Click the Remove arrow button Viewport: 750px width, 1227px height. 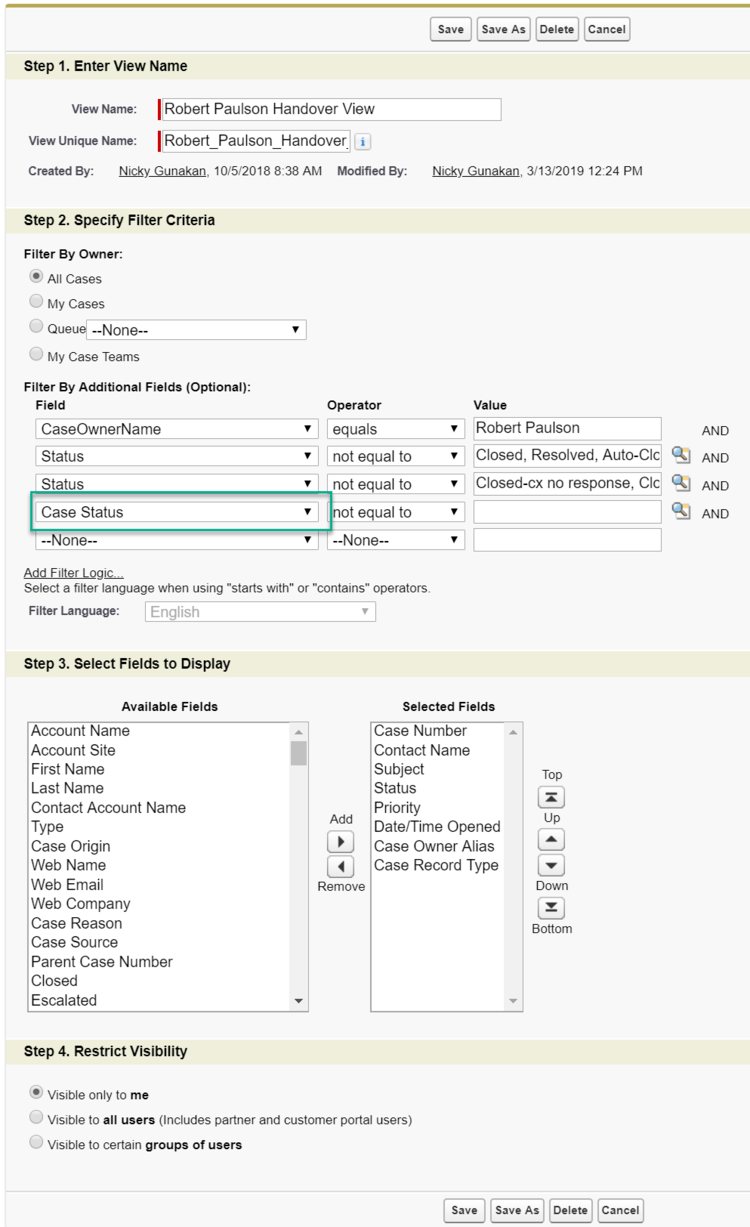(340, 866)
